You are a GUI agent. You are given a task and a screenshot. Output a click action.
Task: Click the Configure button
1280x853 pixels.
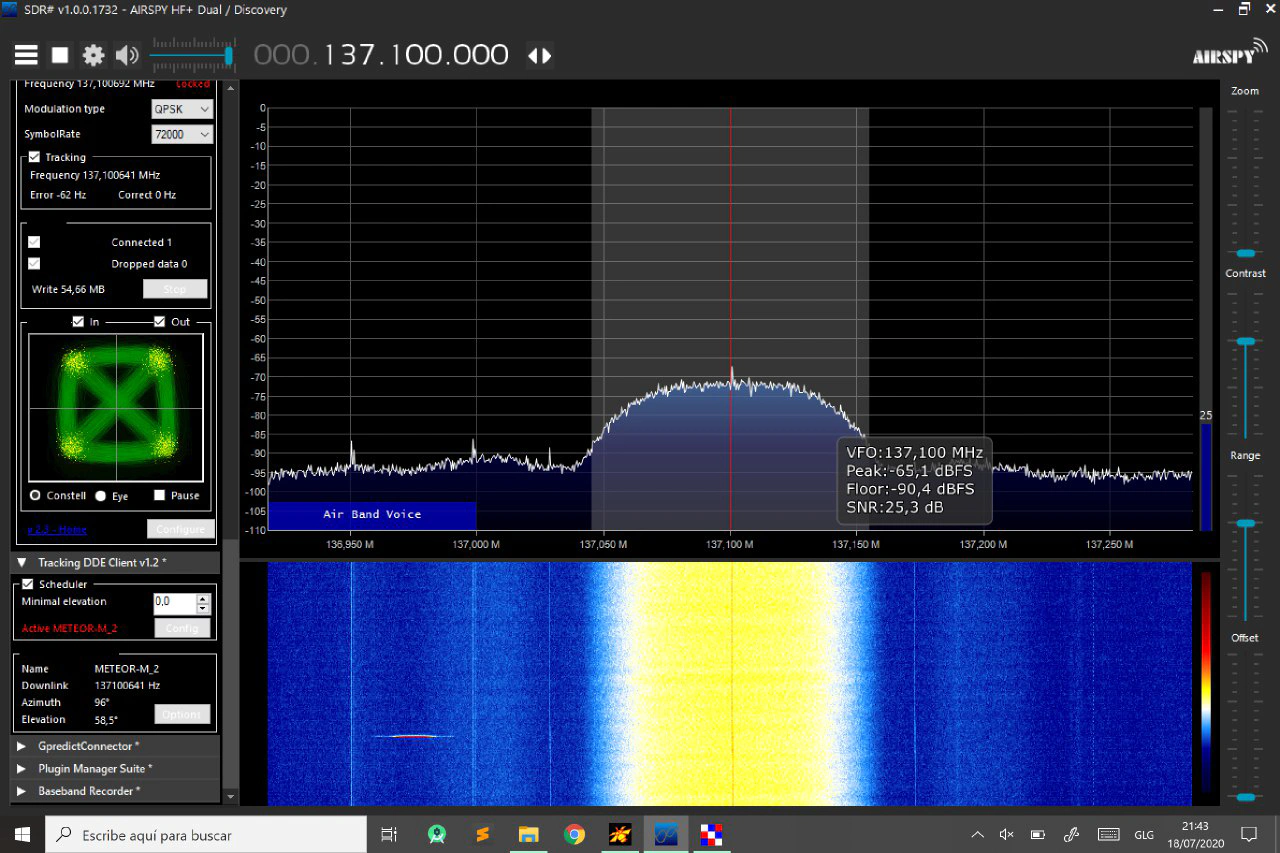(180, 529)
